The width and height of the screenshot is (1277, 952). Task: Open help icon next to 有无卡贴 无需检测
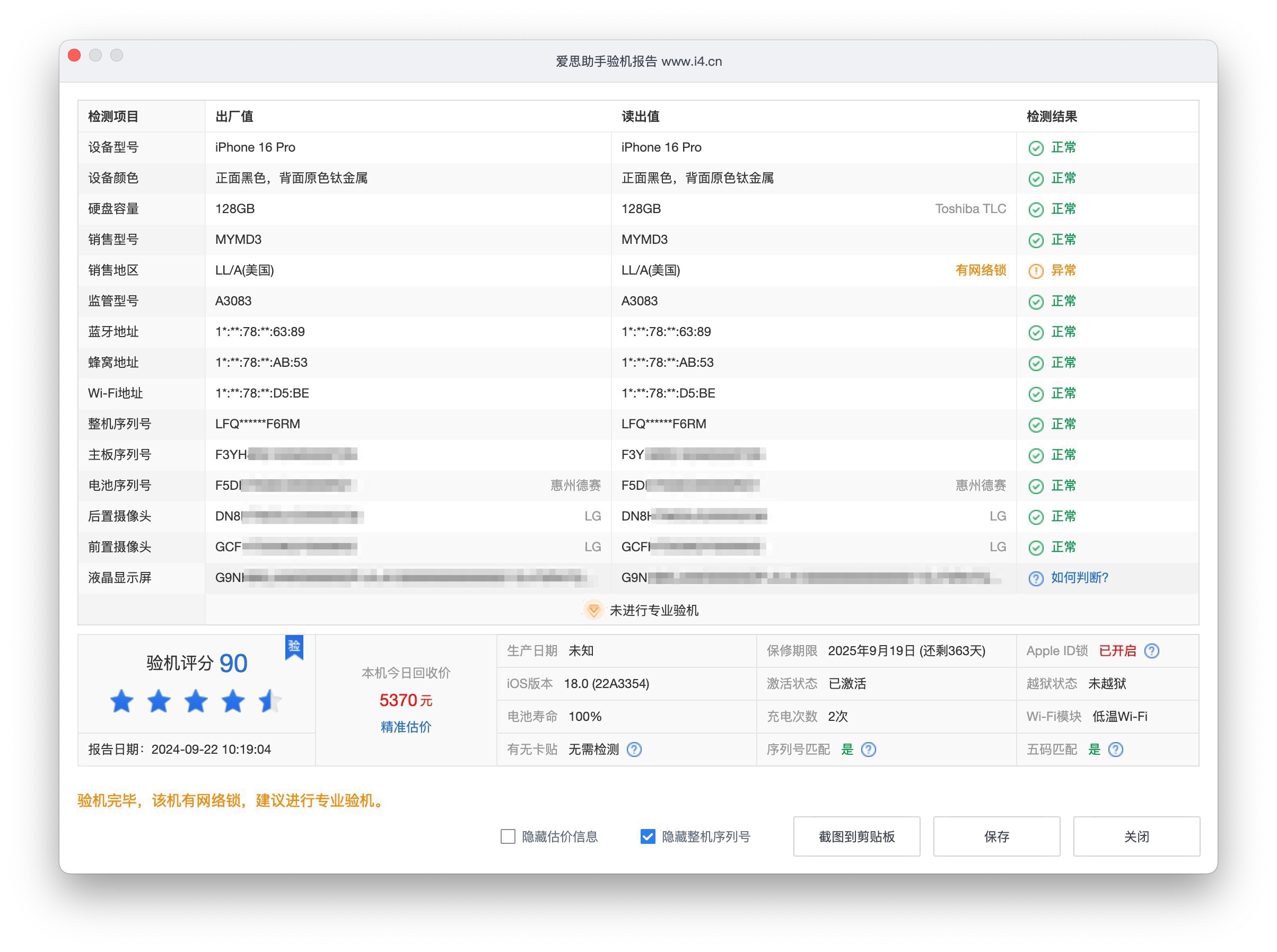634,750
